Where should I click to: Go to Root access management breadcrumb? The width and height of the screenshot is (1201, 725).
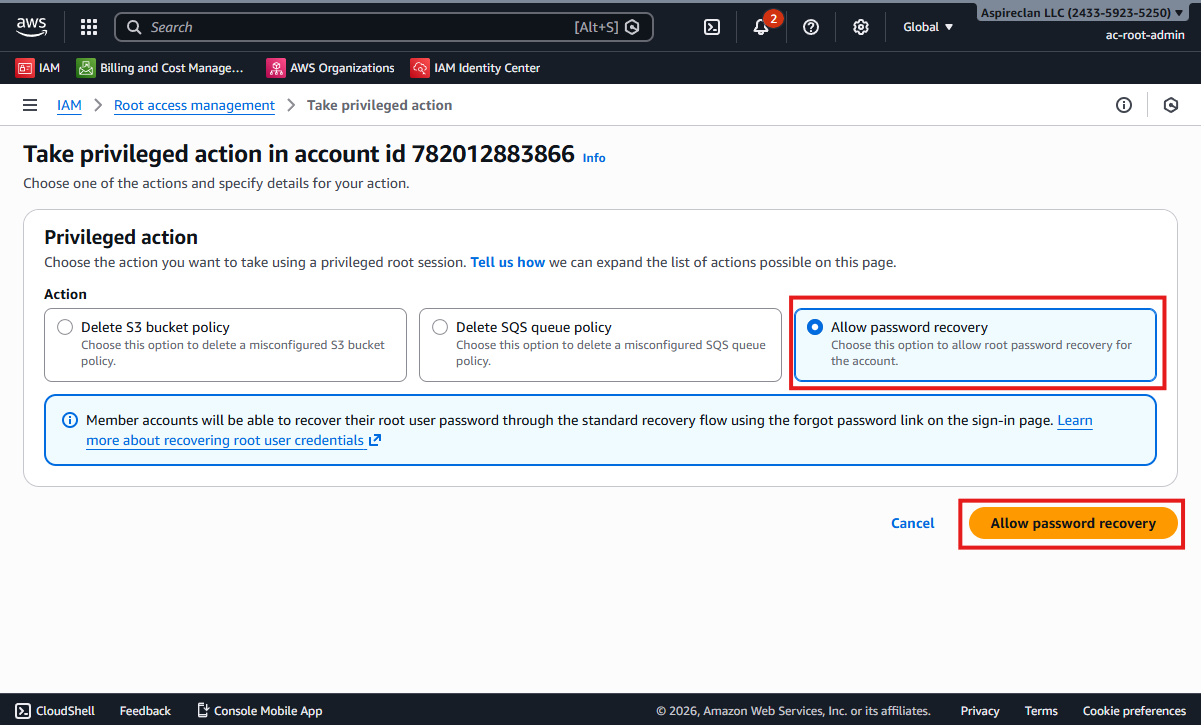[x=194, y=105]
